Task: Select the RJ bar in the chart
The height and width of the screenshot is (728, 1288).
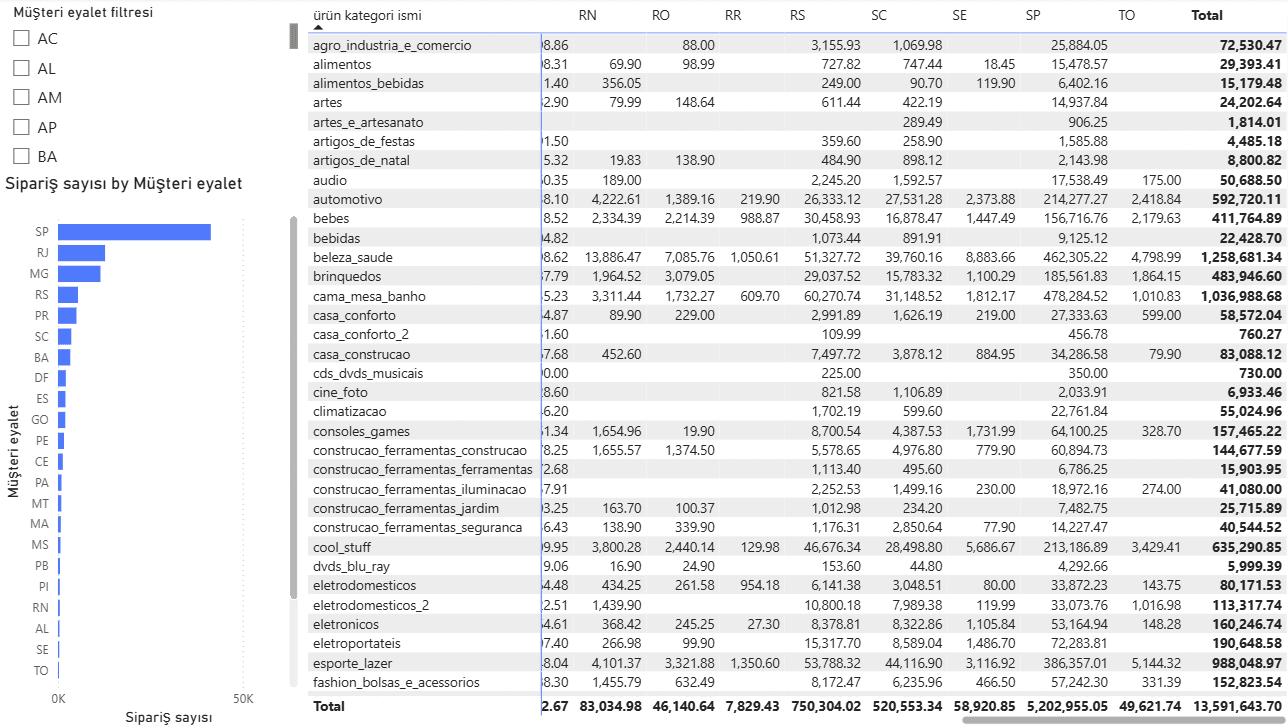Action: (81, 253)
